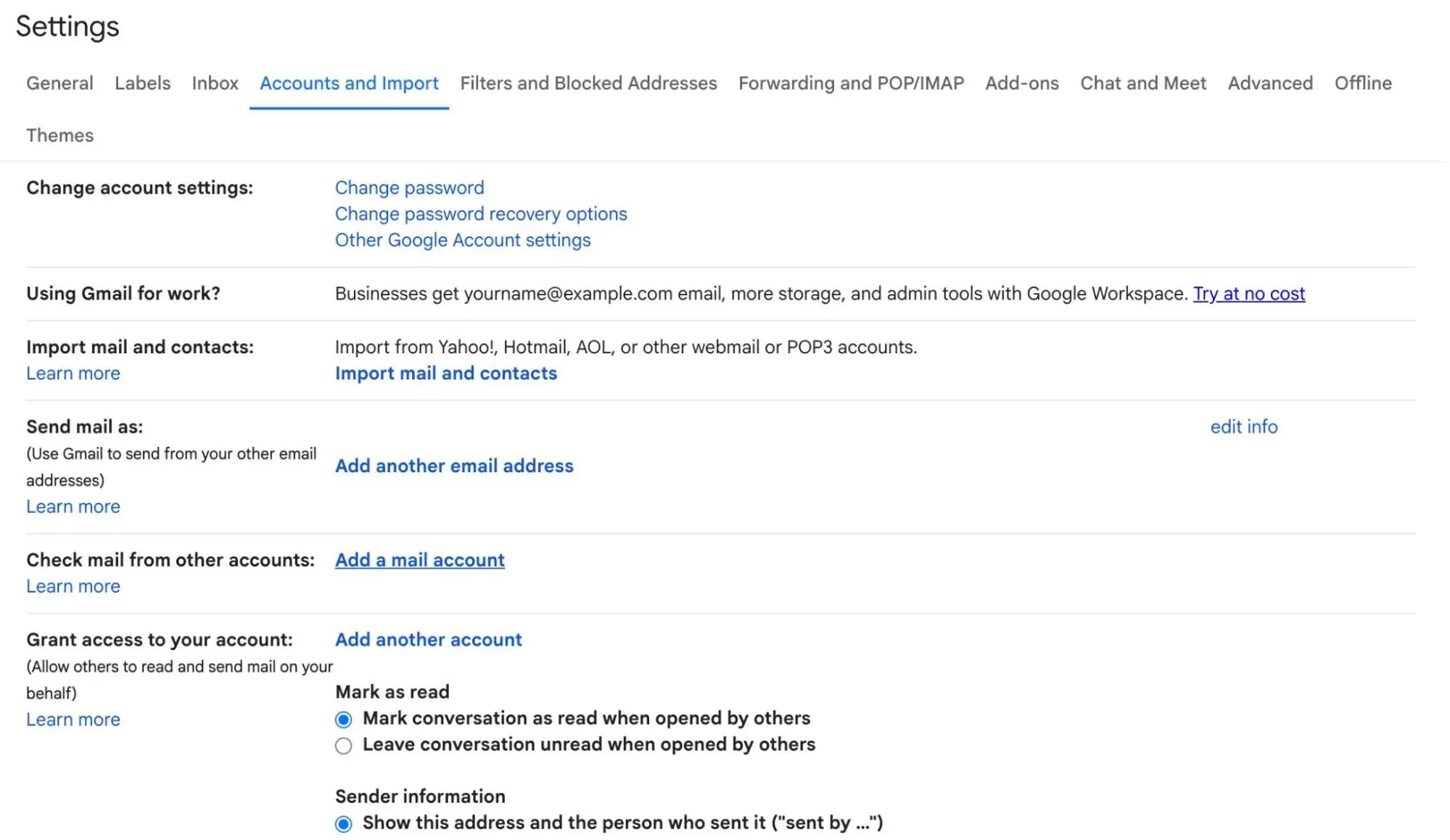Open the Add-ons tab
This screenshot has height=840, width=1450.
pos(1021,83)
